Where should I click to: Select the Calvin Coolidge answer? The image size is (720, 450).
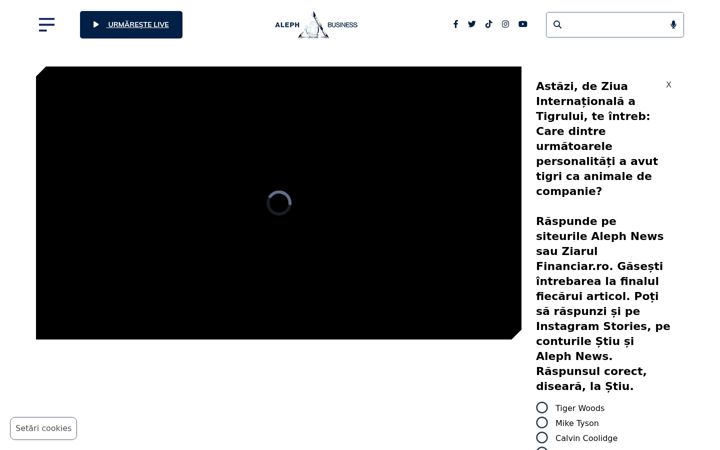click(x=542, y=438)
